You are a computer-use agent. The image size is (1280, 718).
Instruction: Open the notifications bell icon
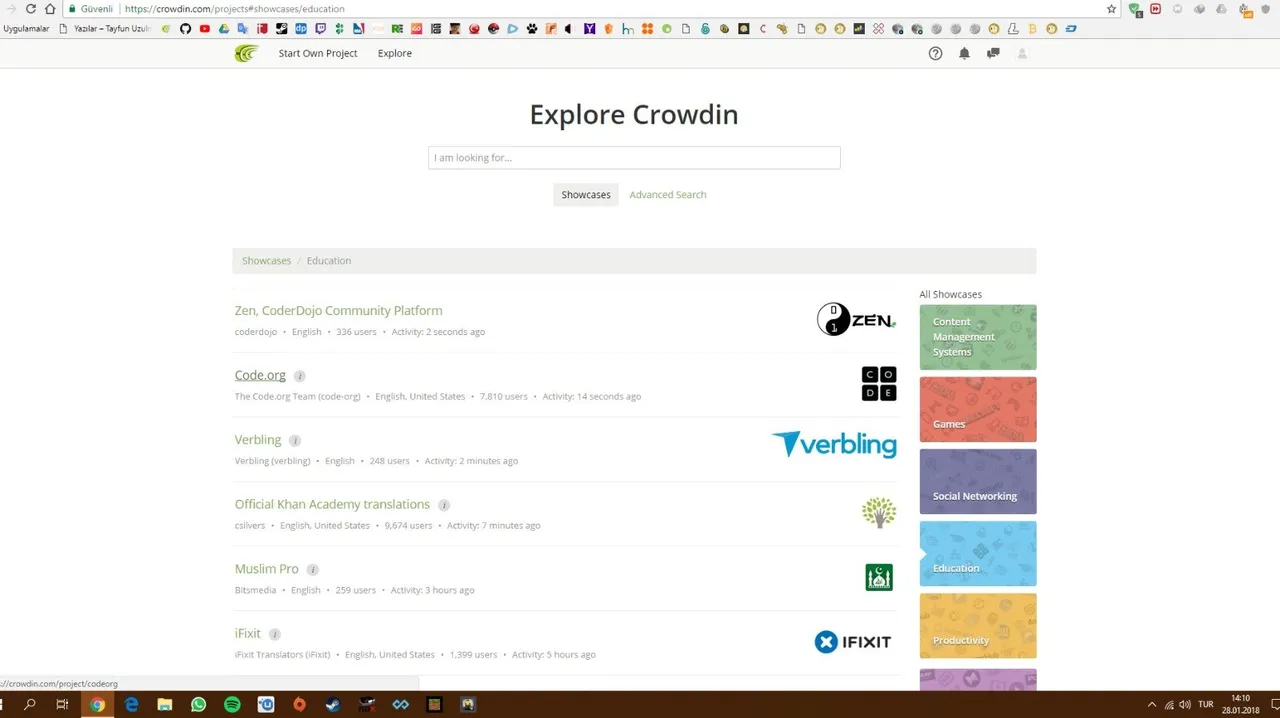coord(964,54)
